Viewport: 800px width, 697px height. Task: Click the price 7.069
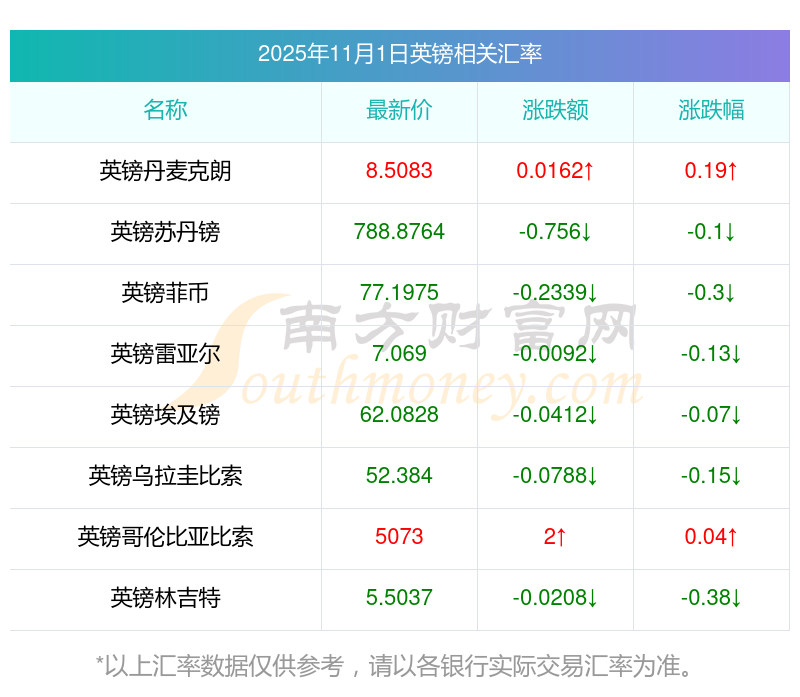pos(399,354)
